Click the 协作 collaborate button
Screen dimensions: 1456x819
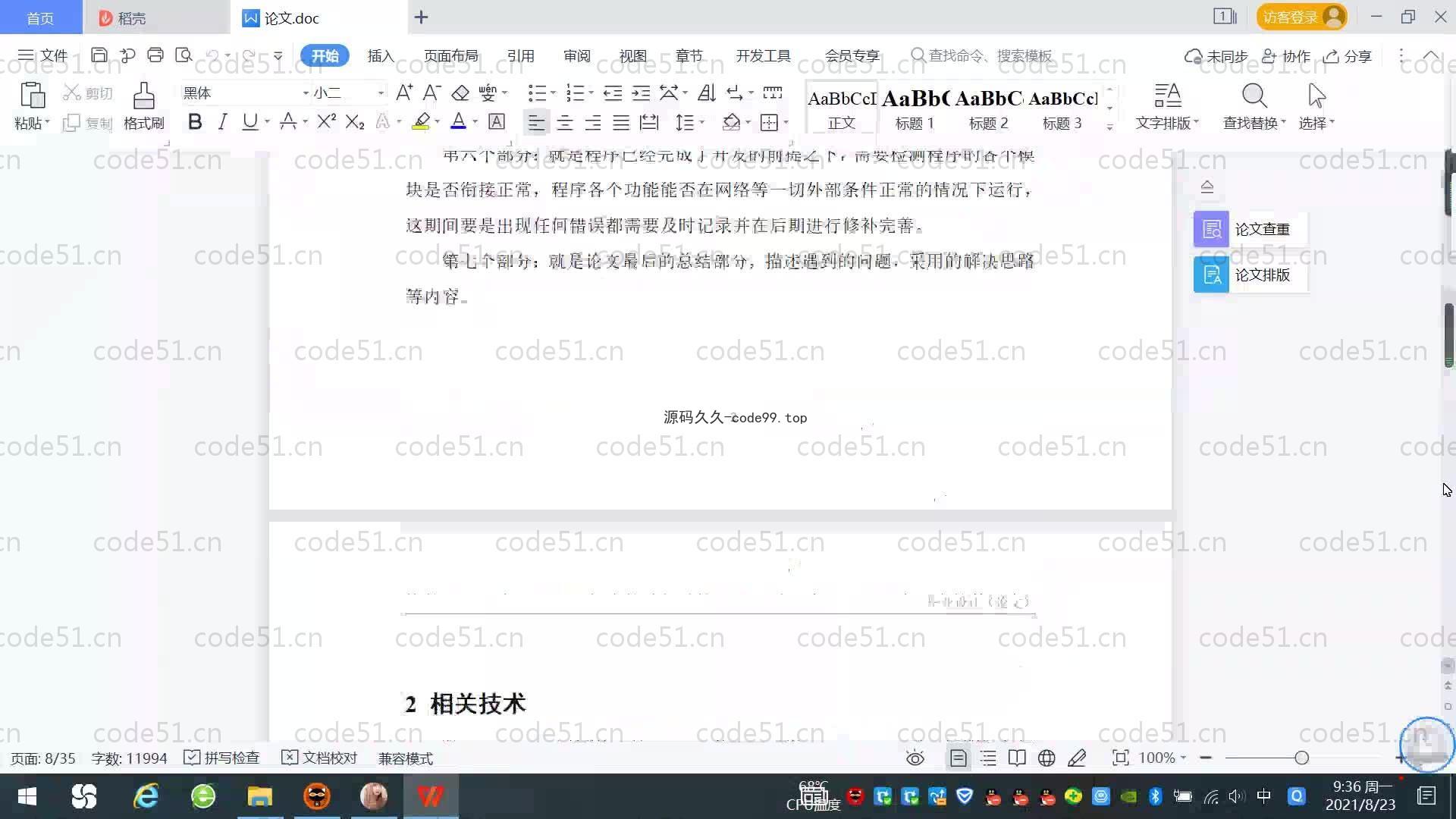[x=1286, y=56]
